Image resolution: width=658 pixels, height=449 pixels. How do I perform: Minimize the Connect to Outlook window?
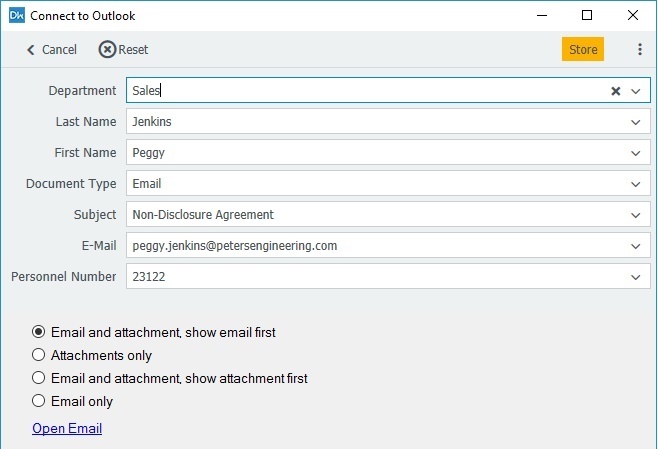[542, 16]
